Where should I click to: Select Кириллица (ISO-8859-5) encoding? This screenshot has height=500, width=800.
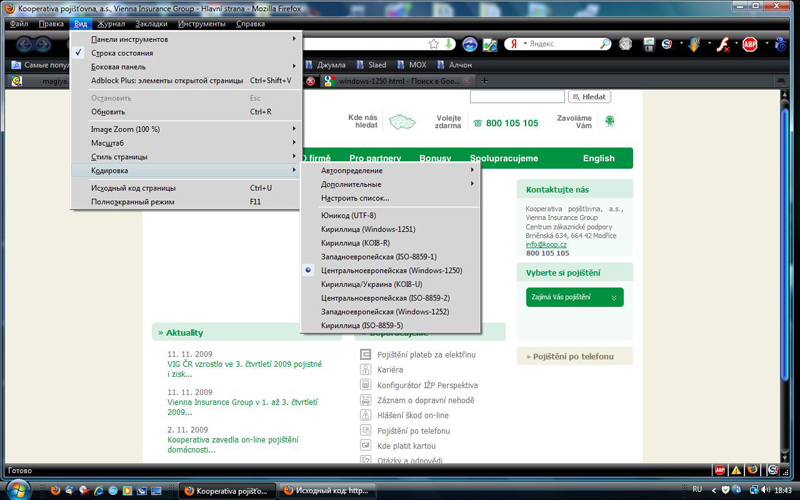[x=391, y=326]
